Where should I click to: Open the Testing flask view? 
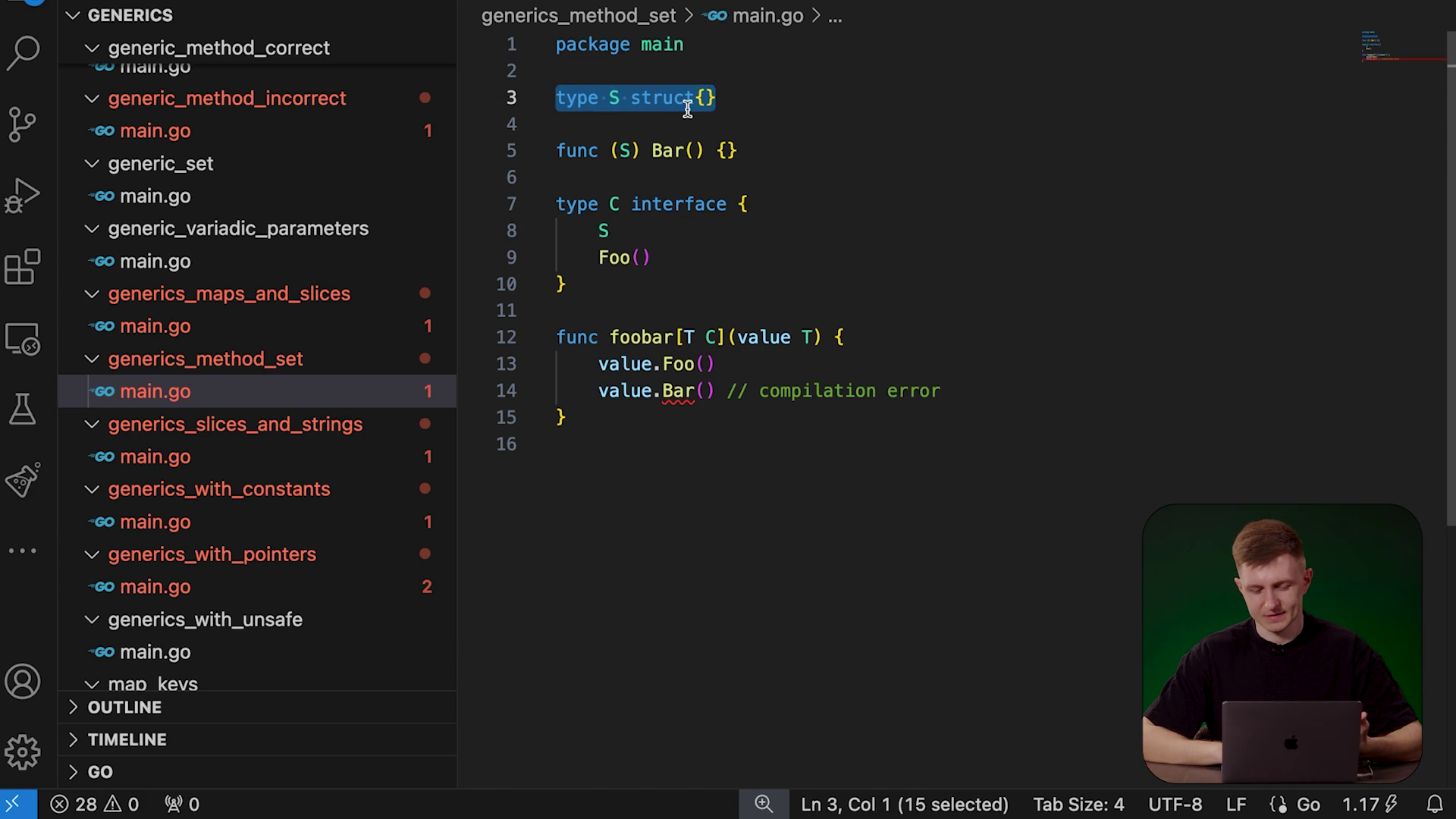click(x=23, y=409)
